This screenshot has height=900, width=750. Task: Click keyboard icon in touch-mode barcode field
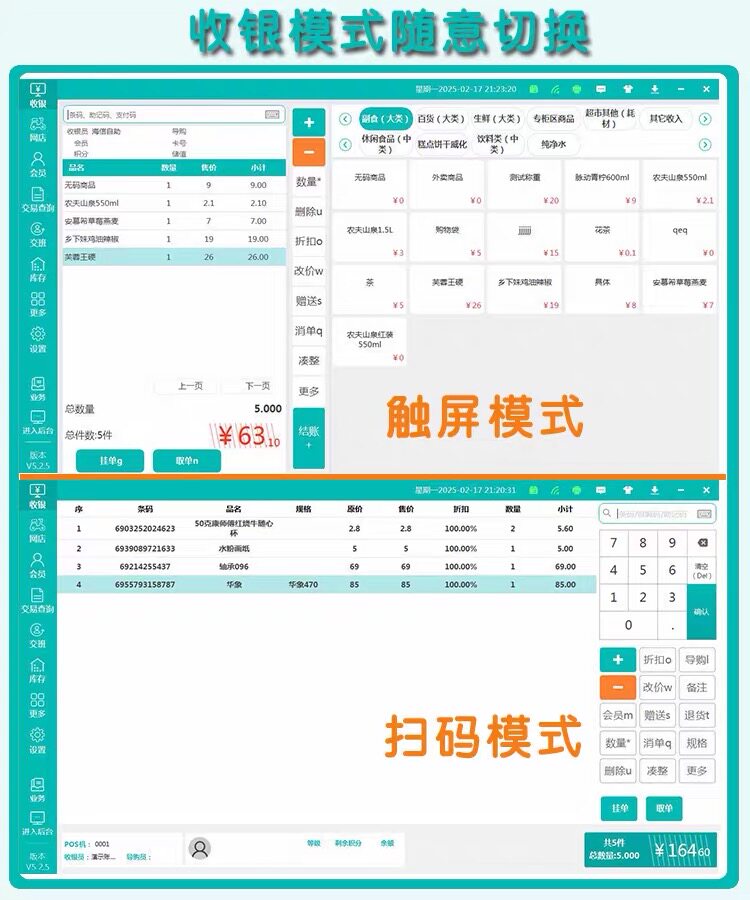click(x=272, y=115)
